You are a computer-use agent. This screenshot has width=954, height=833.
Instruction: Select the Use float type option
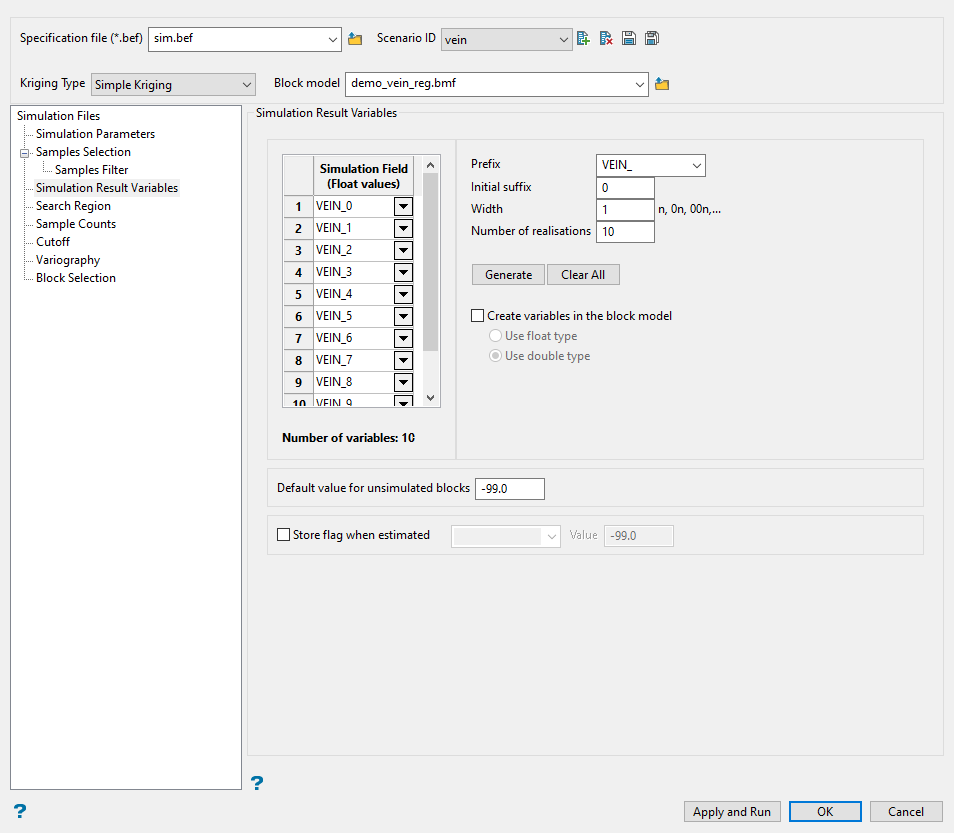pos(496,336)
